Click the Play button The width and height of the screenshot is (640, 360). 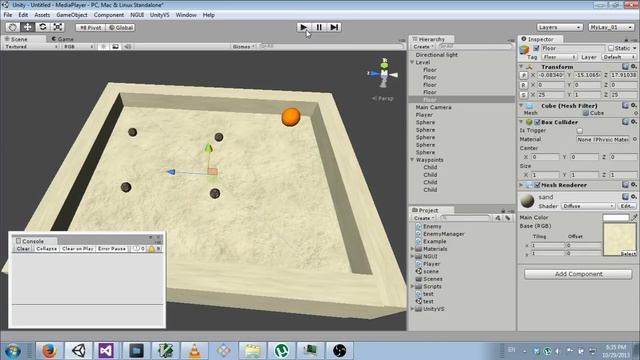304,27
